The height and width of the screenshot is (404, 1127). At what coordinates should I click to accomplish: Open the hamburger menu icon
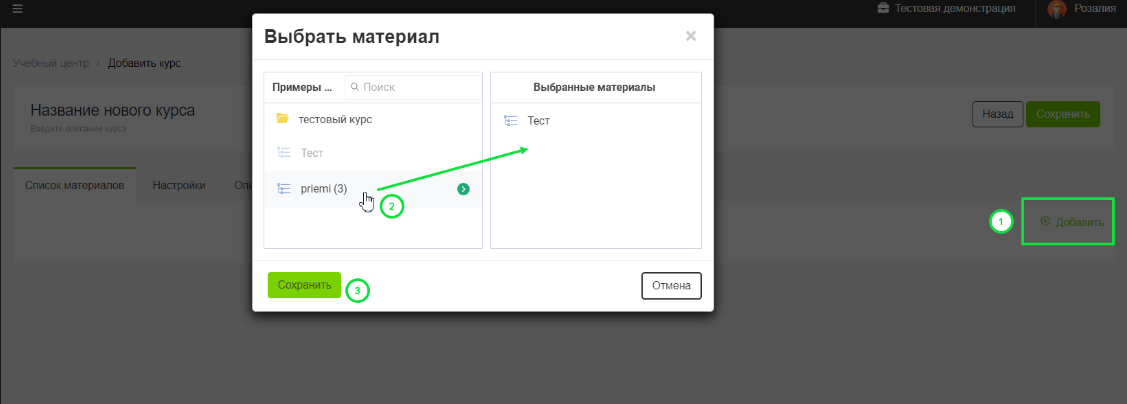pyautogui.click(x=17, y=9)
